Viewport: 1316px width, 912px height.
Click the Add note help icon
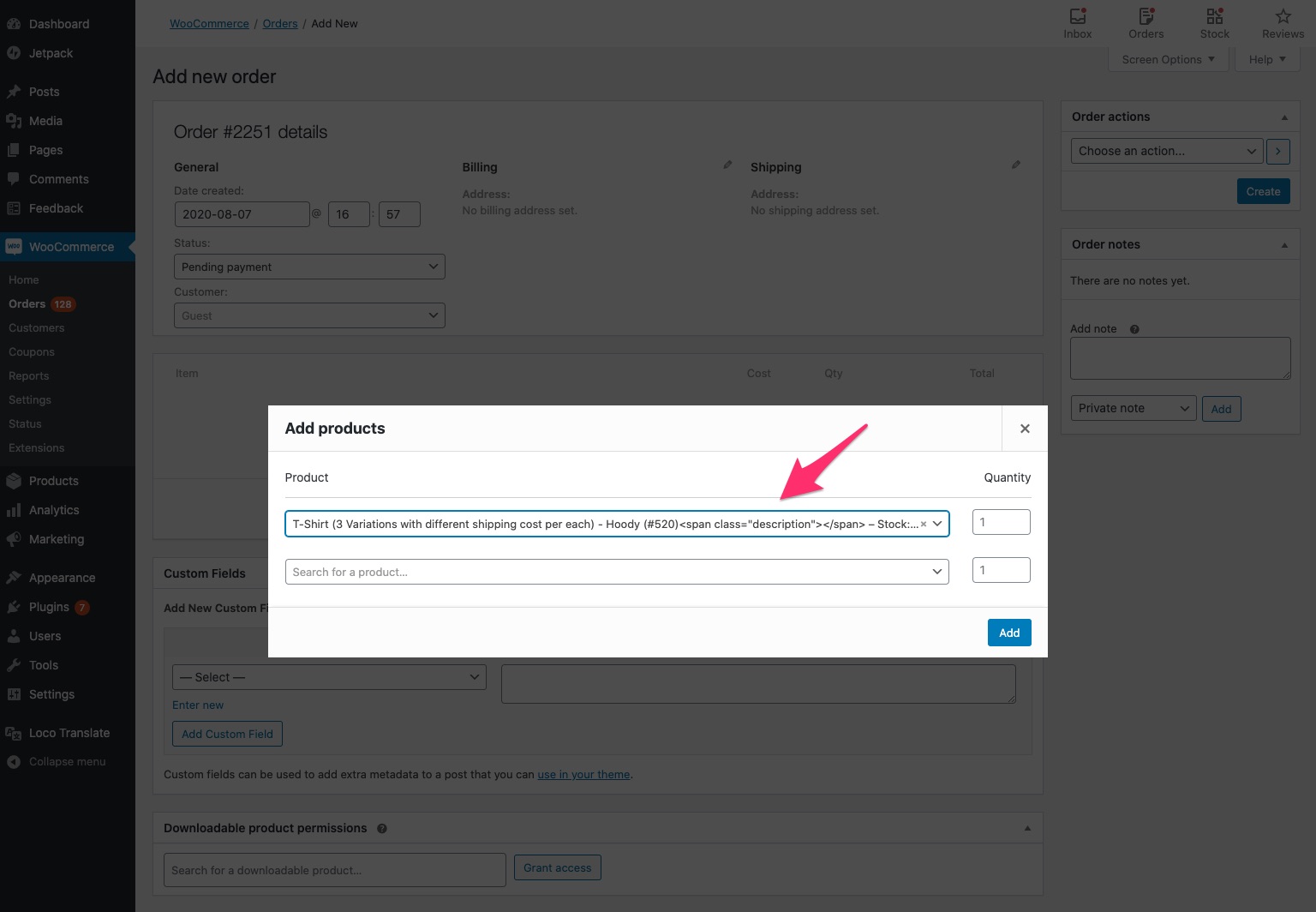[1134, 328]
